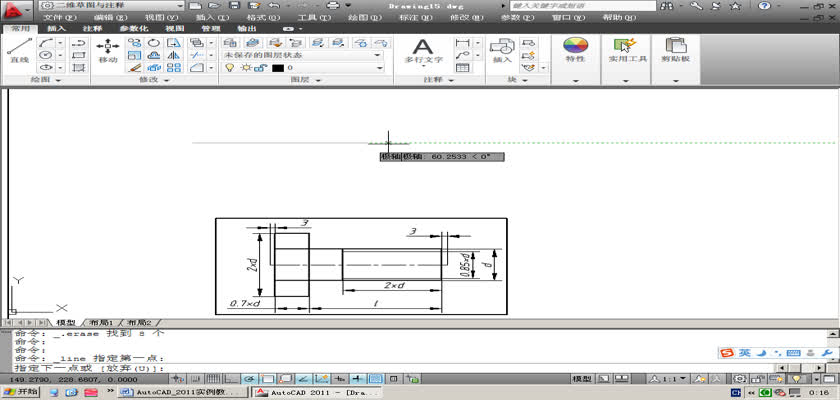
Task: Select the Copy objects tool
Action: (x=134, y=43)
